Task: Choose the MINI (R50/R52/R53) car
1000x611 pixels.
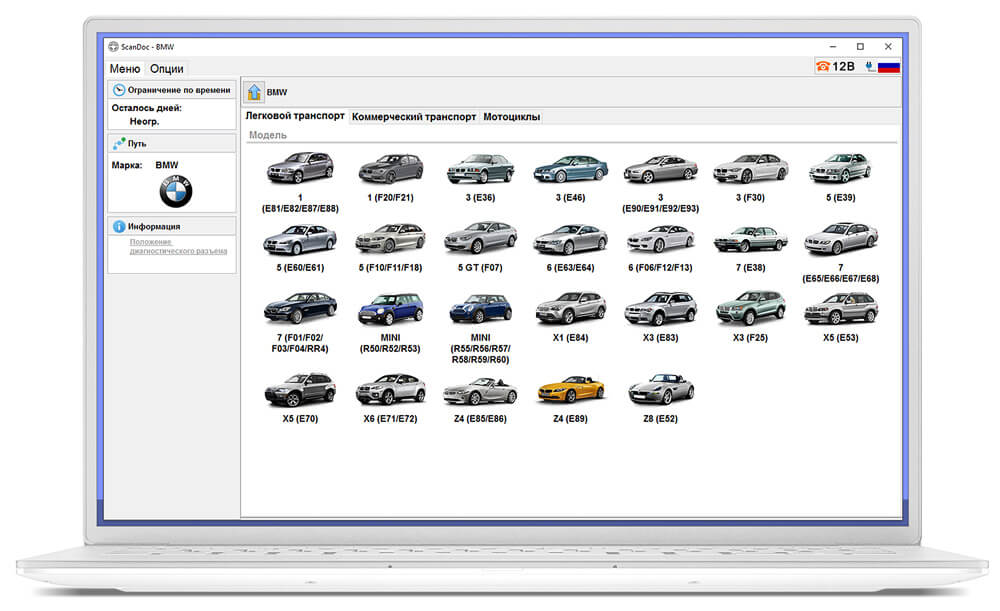Action: point(390,322)
